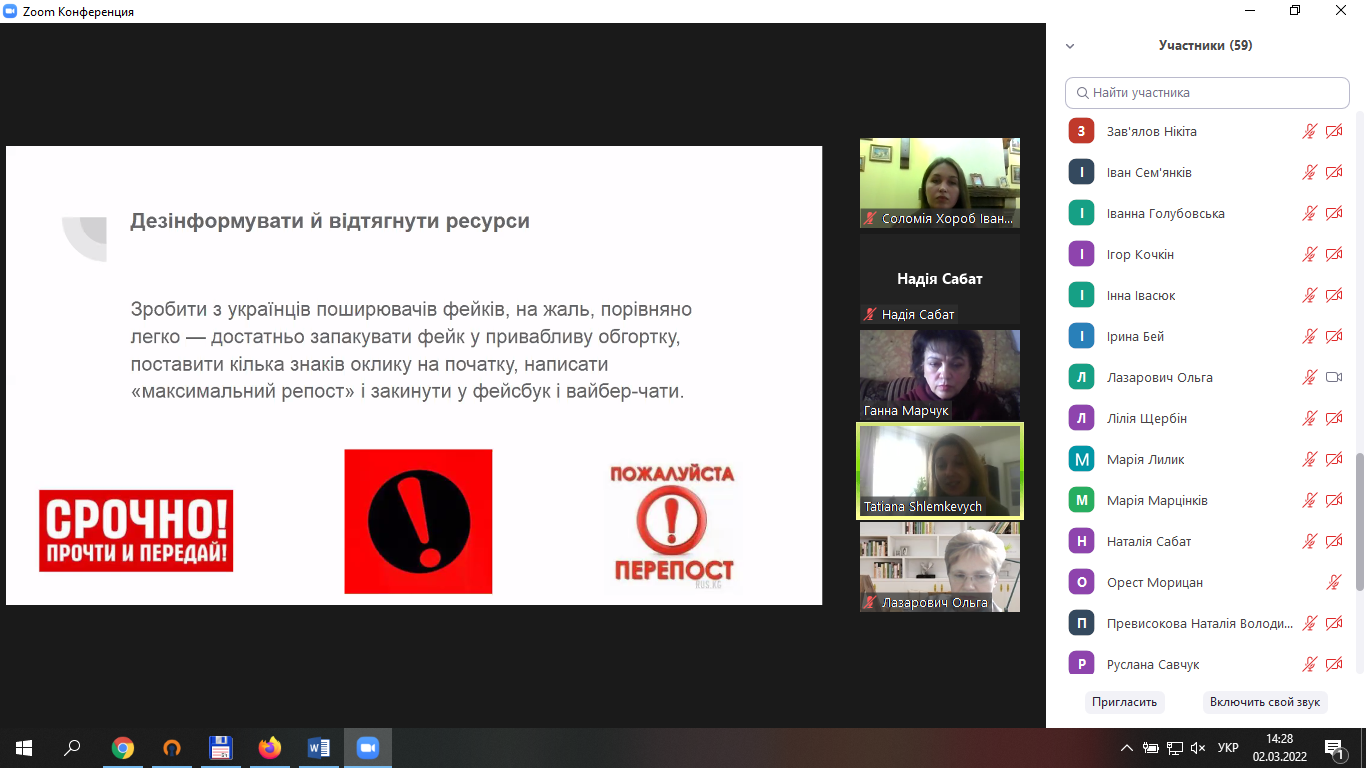The image size is (1366, 768).
Task: Select Tatiana Shlemkevych video thumbnail
Action: (x=939, y=471)
